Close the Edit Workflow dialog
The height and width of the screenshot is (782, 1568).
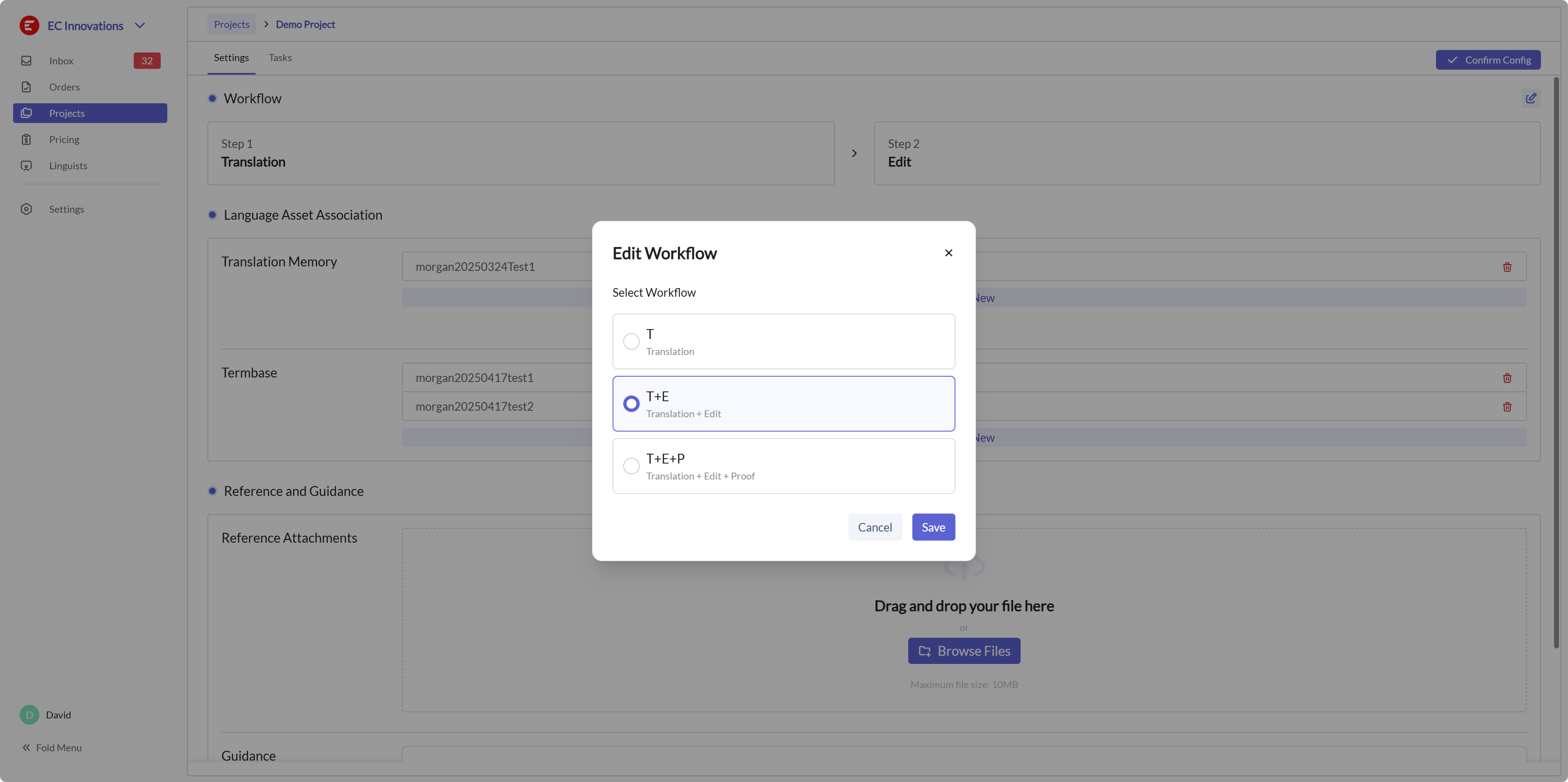point(948,252)
